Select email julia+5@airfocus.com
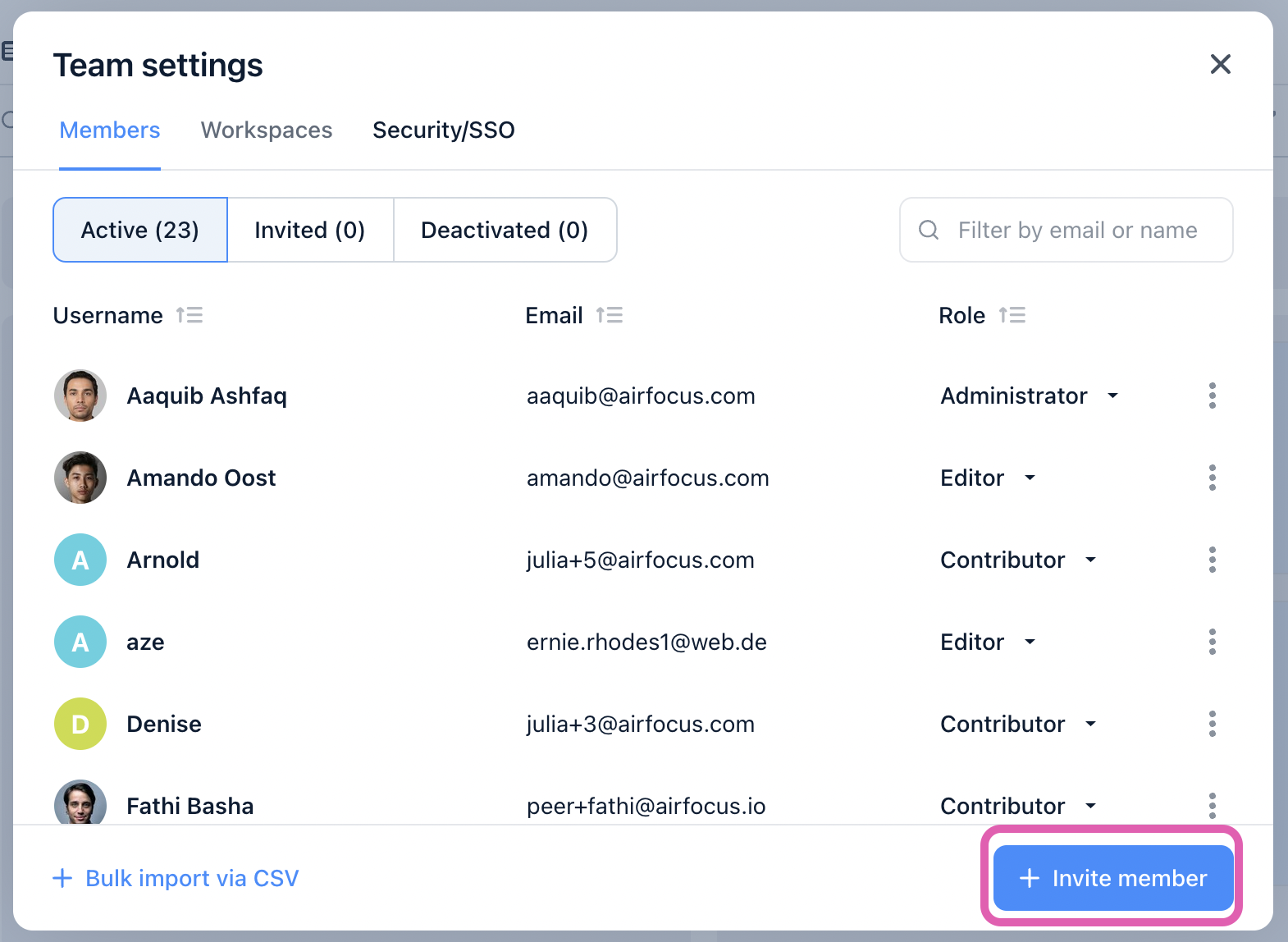The image size is (1288, 942). [x=641, y=560]
